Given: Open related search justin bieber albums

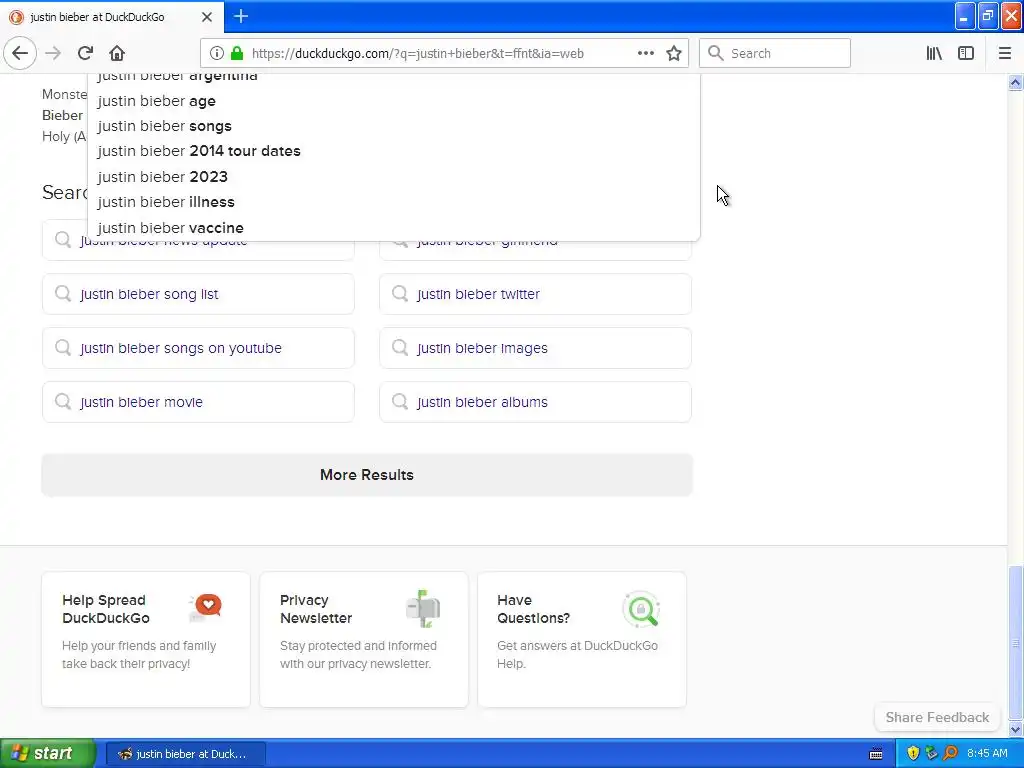Looking at the screenshot, I should point(536,402).
